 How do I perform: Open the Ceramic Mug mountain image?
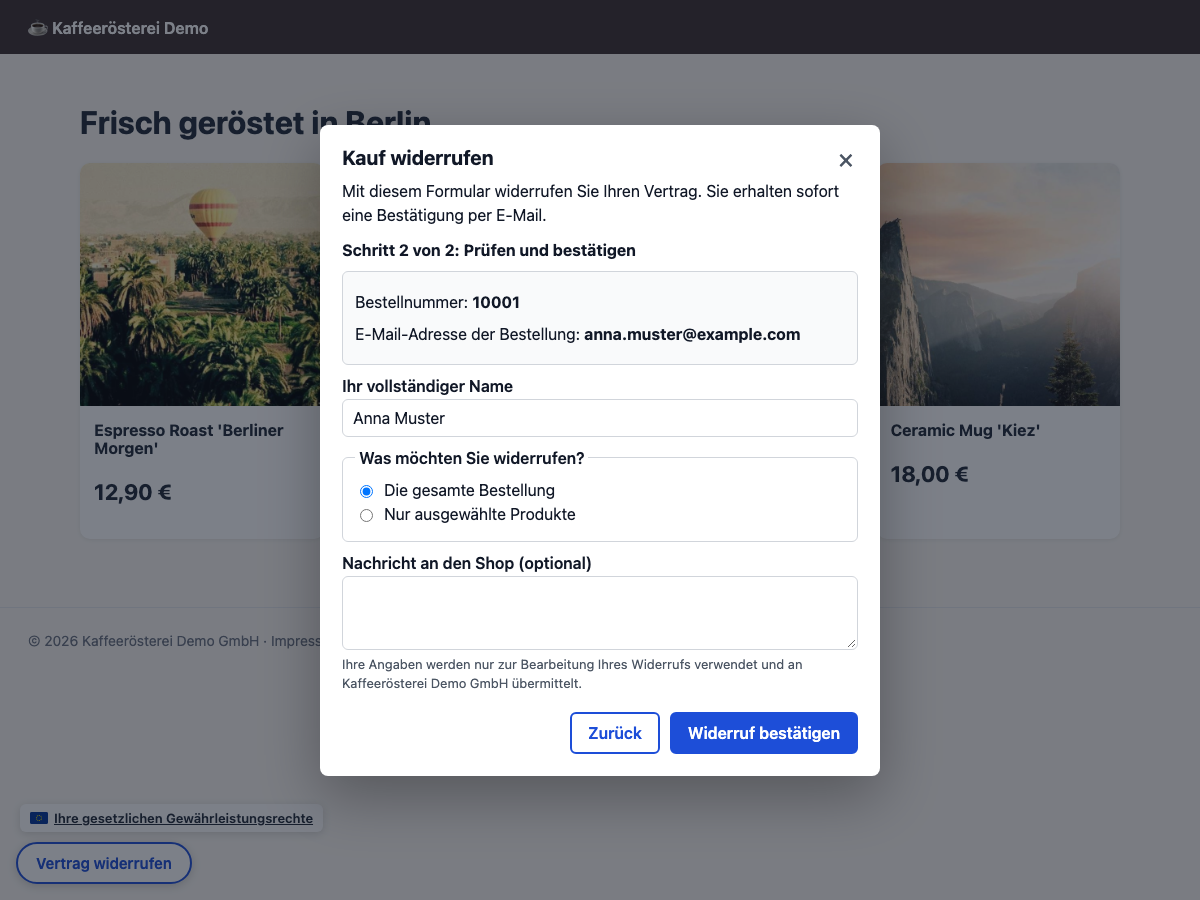tap(1000, 285)
